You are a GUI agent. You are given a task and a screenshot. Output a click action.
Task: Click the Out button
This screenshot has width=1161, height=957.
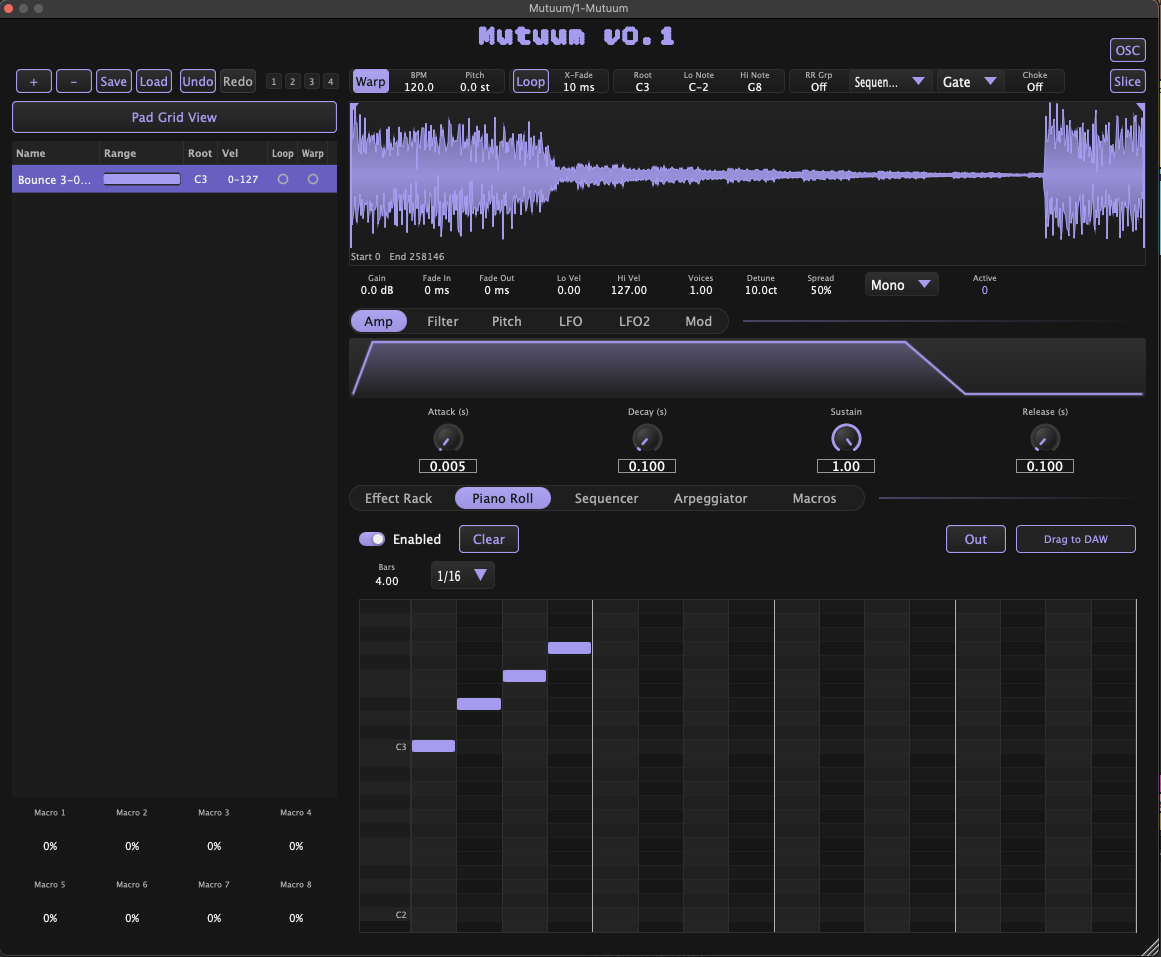[976, 539]
